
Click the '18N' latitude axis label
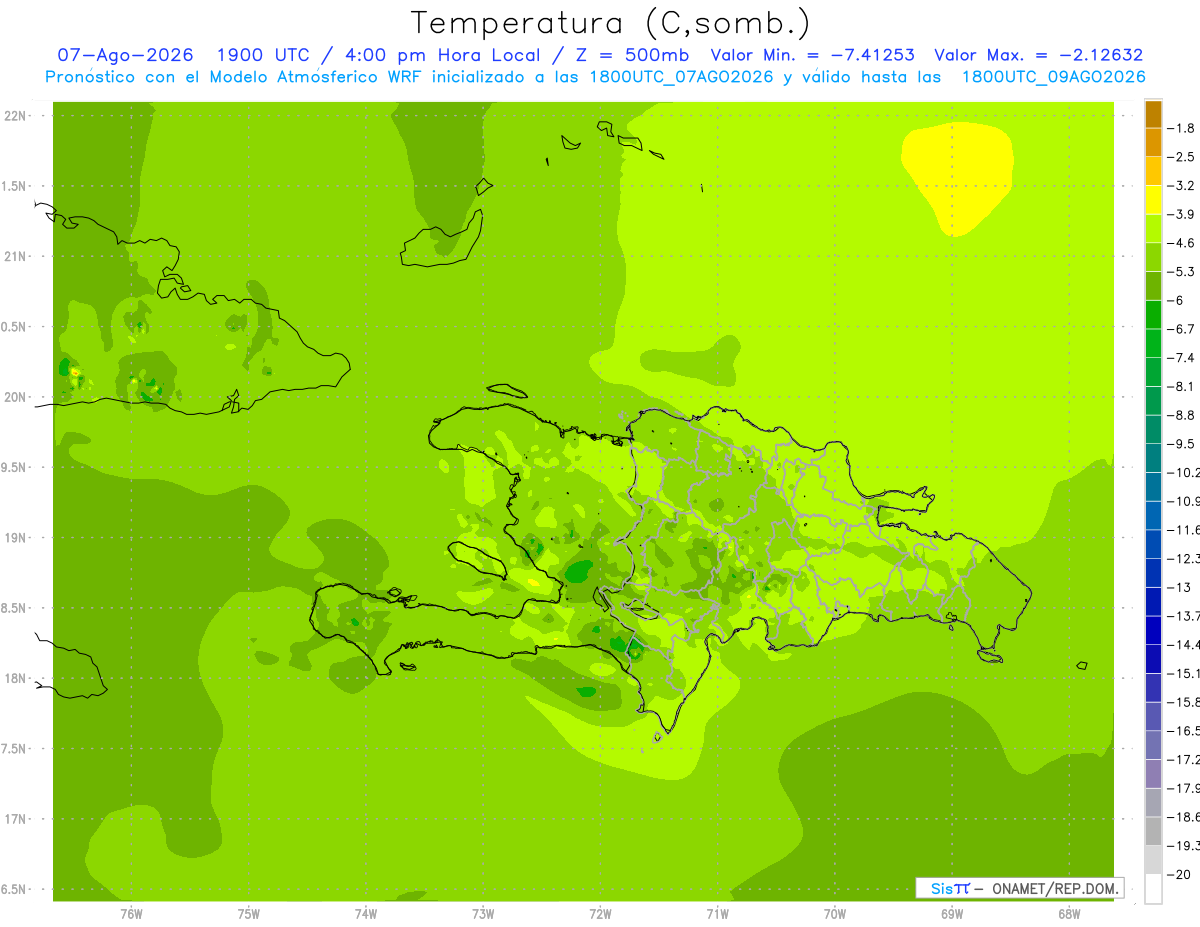pos(14,678)
